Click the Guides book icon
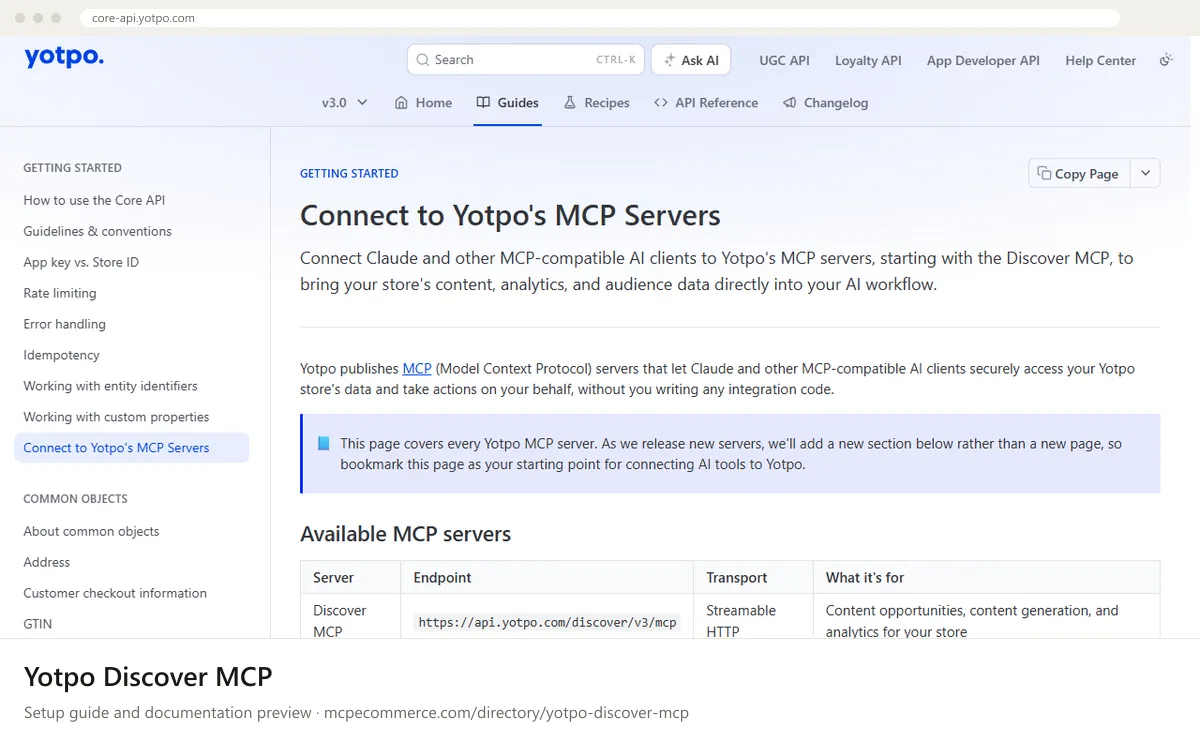 pyautogui.click(x=483, y=102)
